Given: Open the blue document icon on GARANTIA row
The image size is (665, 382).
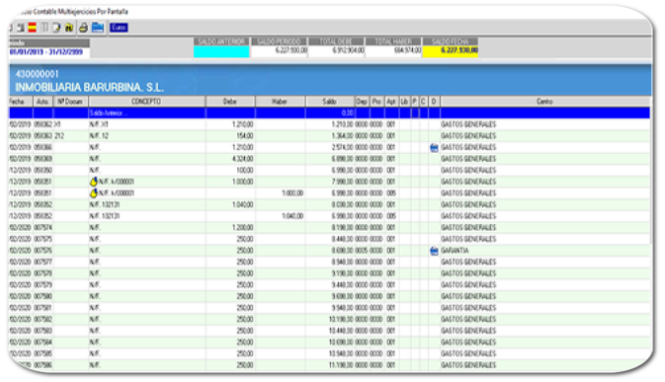Looking at the screenshot, I should [x=434, y=251].
